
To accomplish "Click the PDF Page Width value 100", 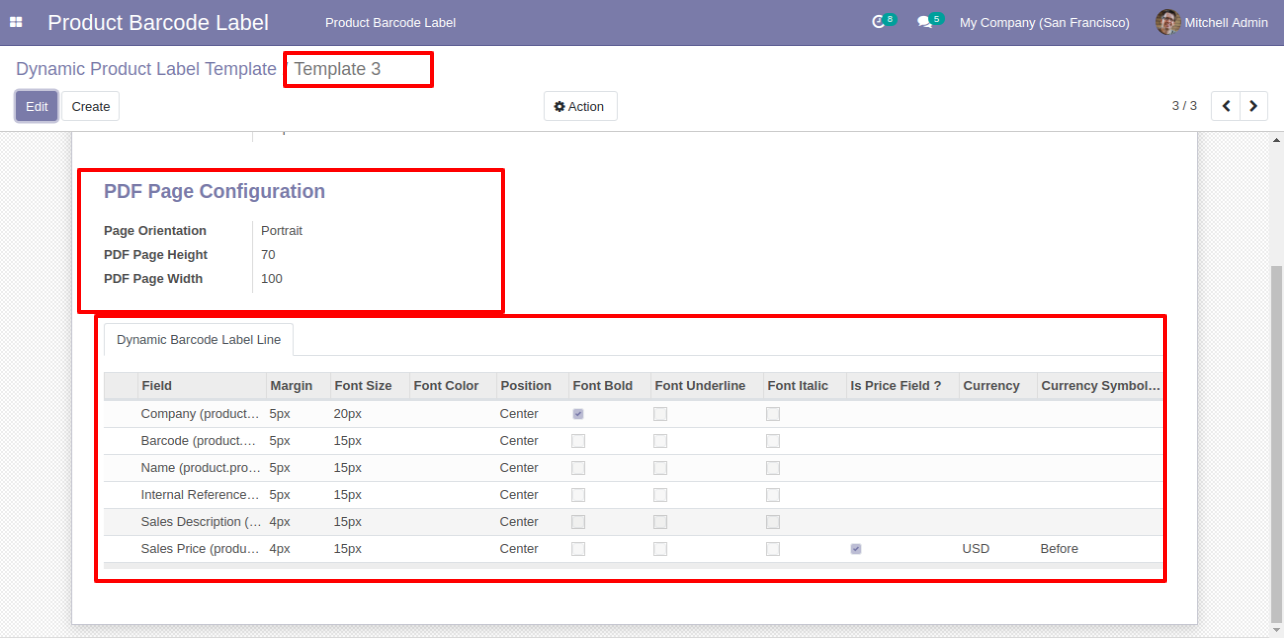I will 272,279.
